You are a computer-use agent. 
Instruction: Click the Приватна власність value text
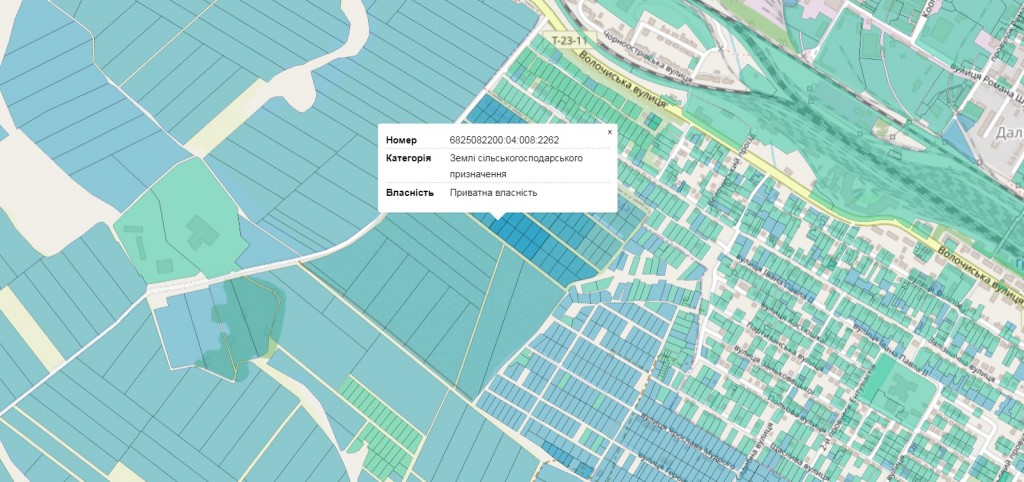click(x=494, y=192)
